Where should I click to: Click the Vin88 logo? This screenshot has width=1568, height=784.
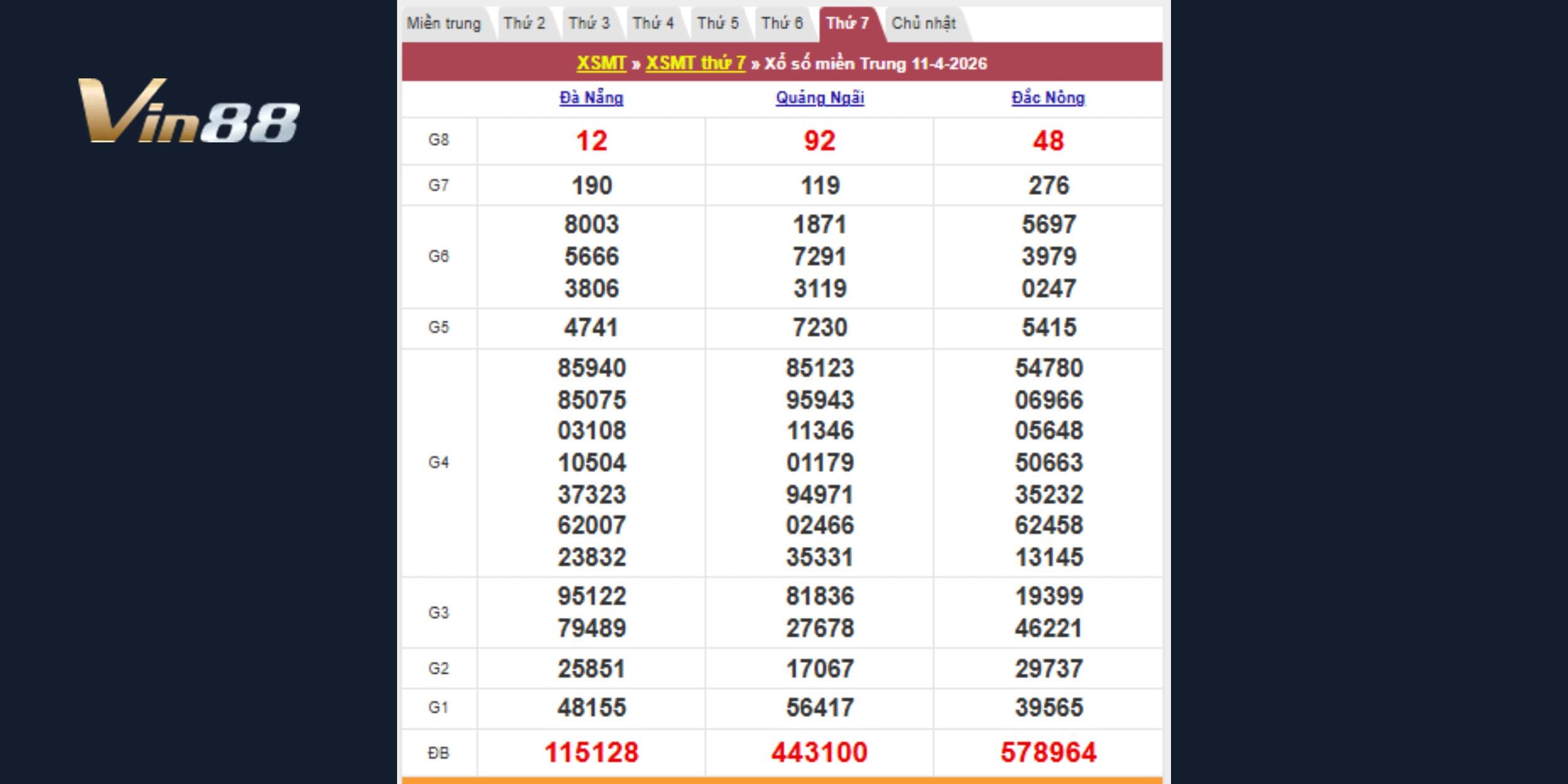click(x=188, y=111)
